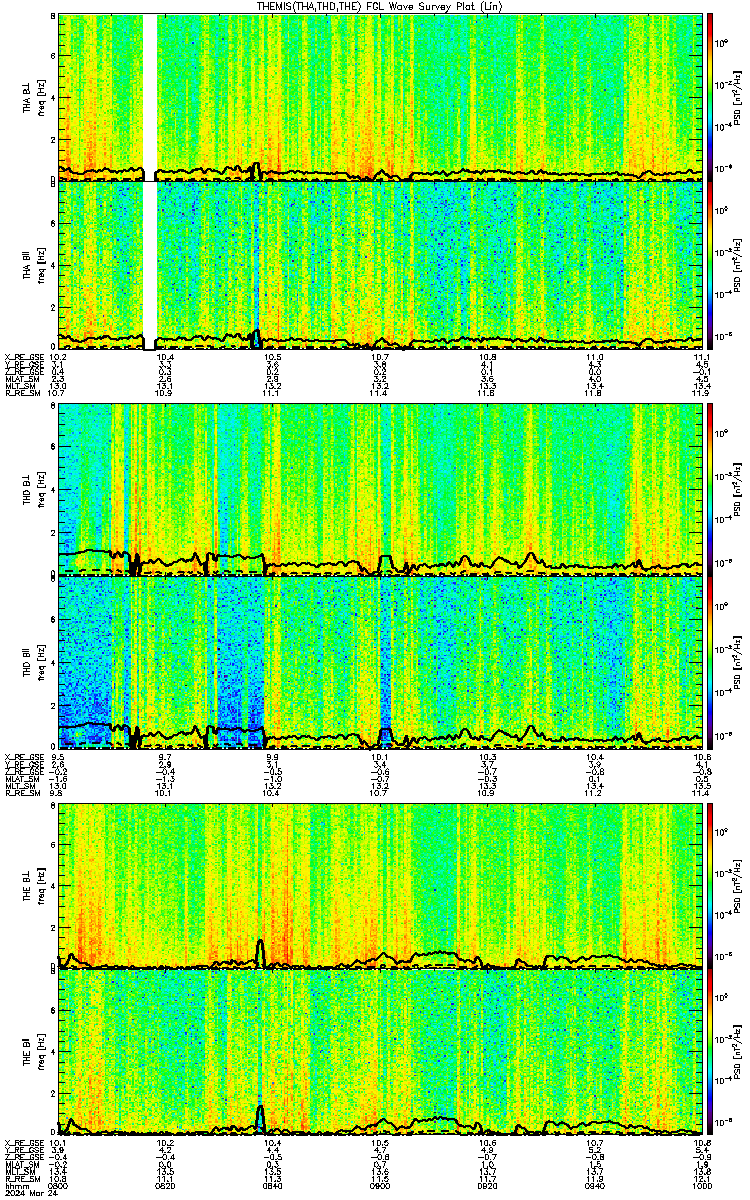Click the PSD color bar beside THE B-parallel panel
The image size is (750, 1200).
pos(710,1054)
